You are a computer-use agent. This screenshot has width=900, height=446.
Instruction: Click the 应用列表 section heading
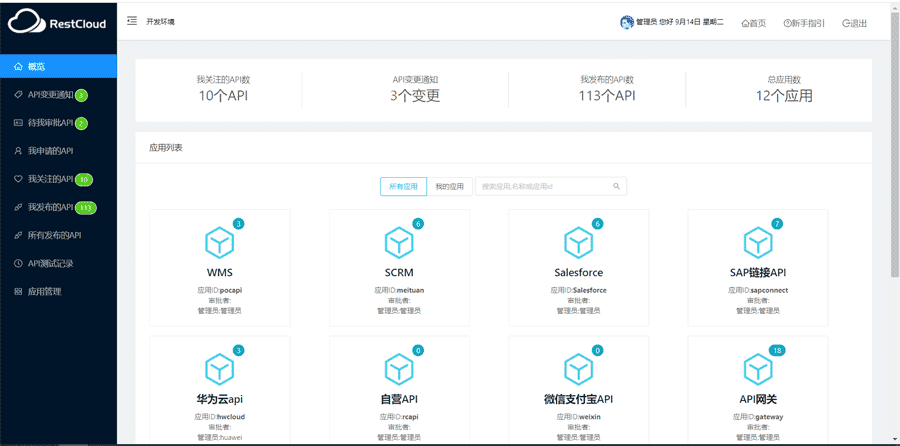click(166, 148)
